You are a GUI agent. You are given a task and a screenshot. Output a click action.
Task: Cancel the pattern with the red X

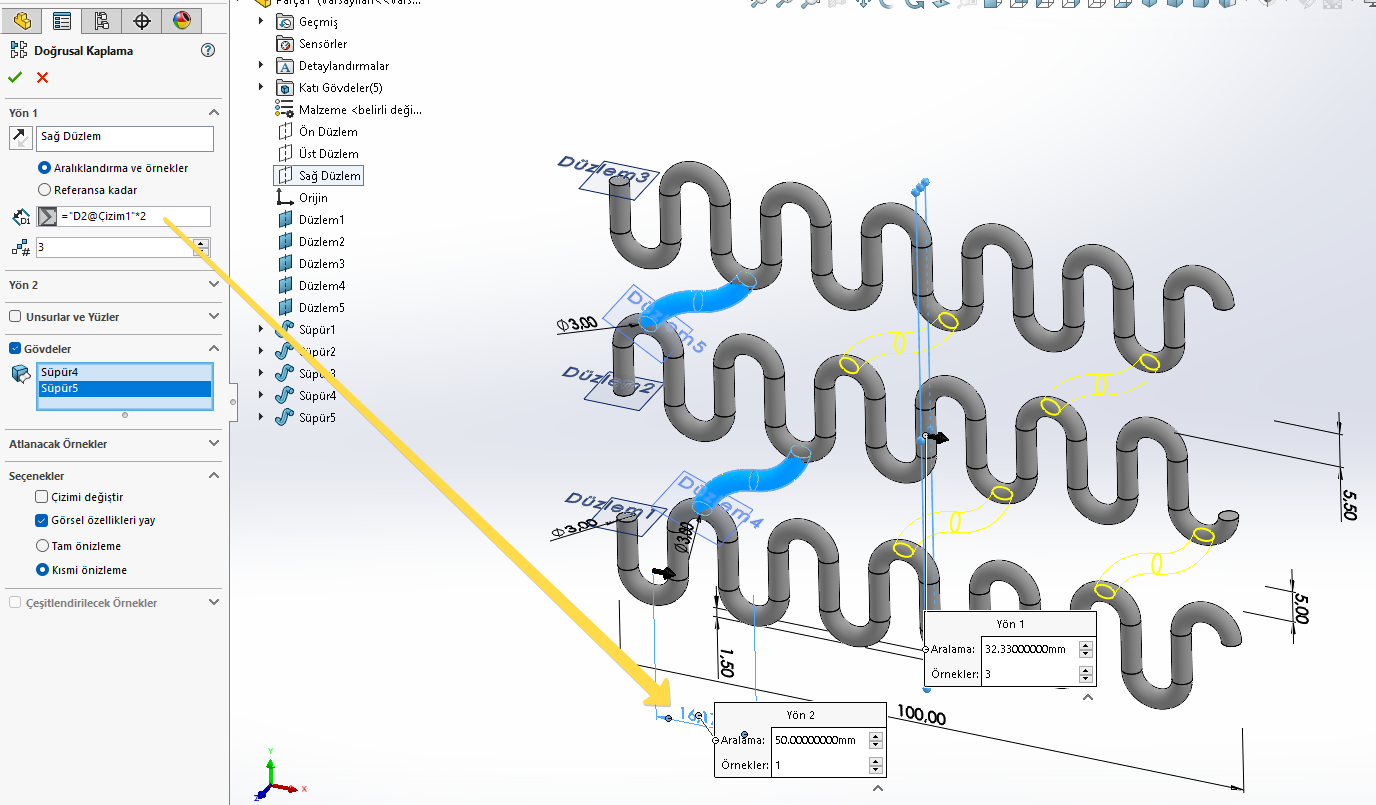tap(42, 78)
